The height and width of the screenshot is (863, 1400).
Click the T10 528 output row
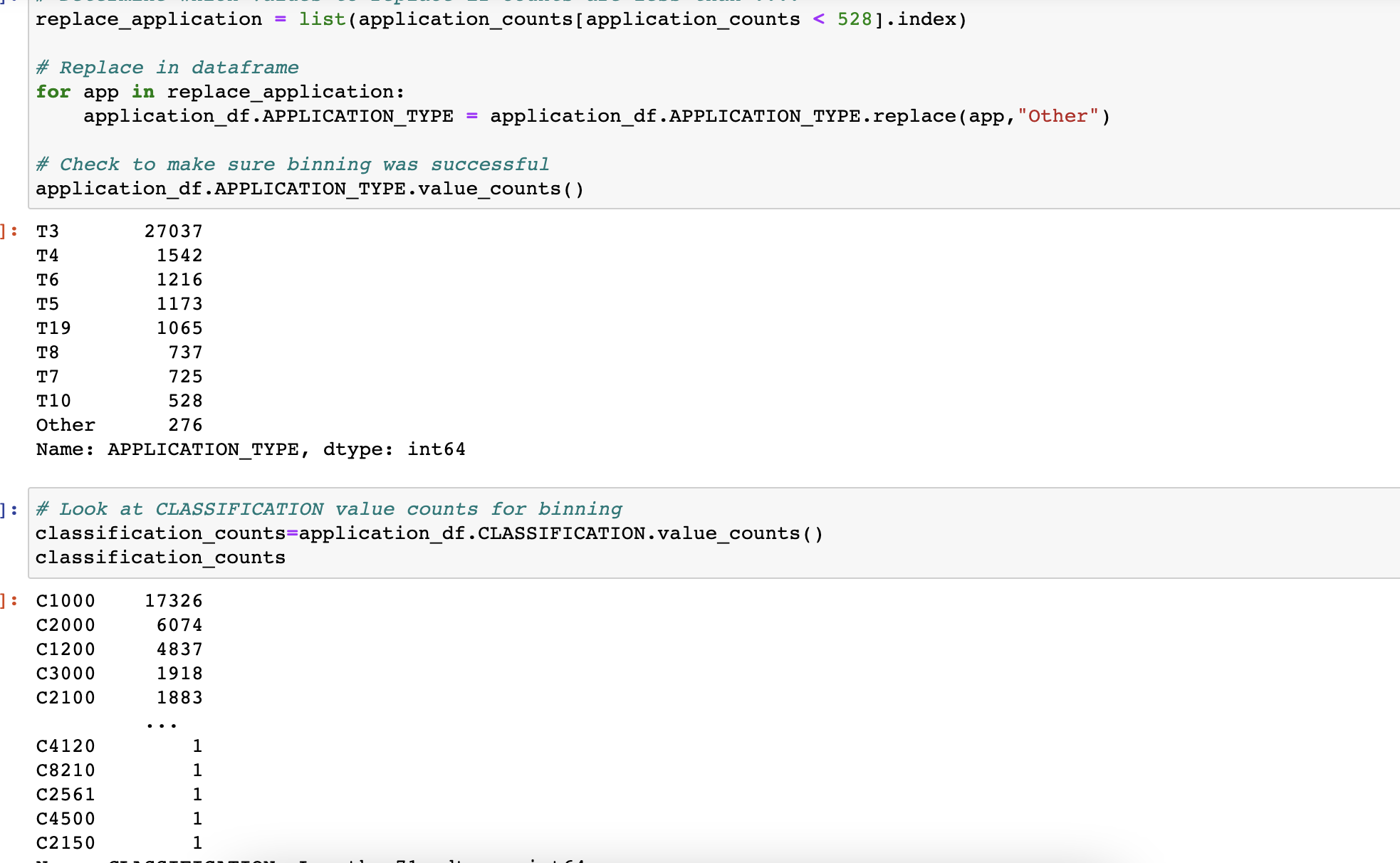tap(120, 401)
